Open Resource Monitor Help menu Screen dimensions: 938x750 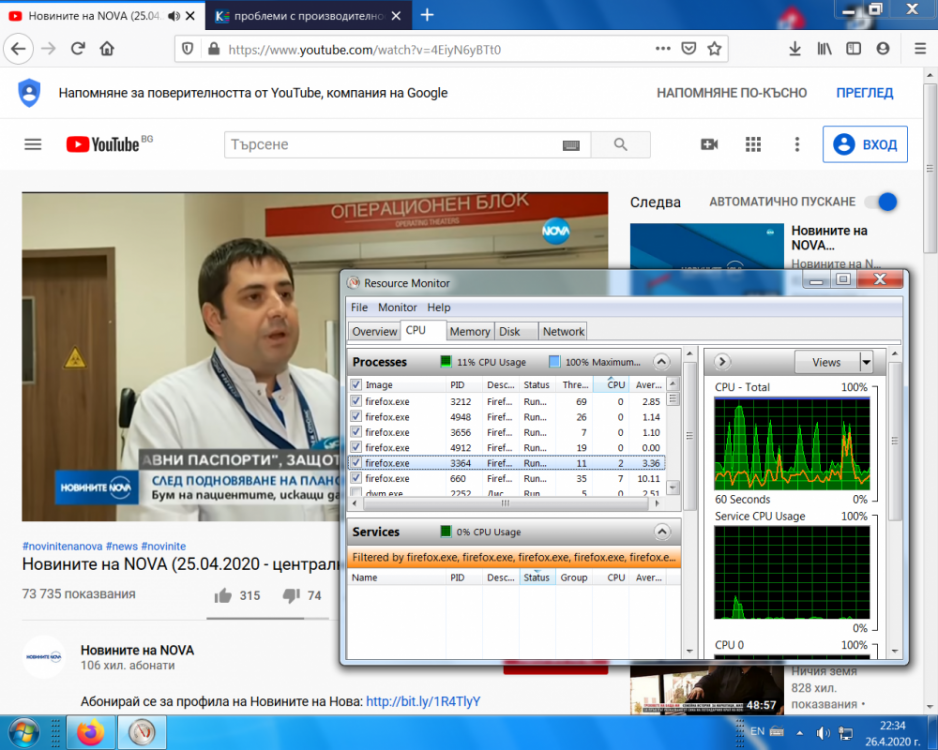point(438,307)
